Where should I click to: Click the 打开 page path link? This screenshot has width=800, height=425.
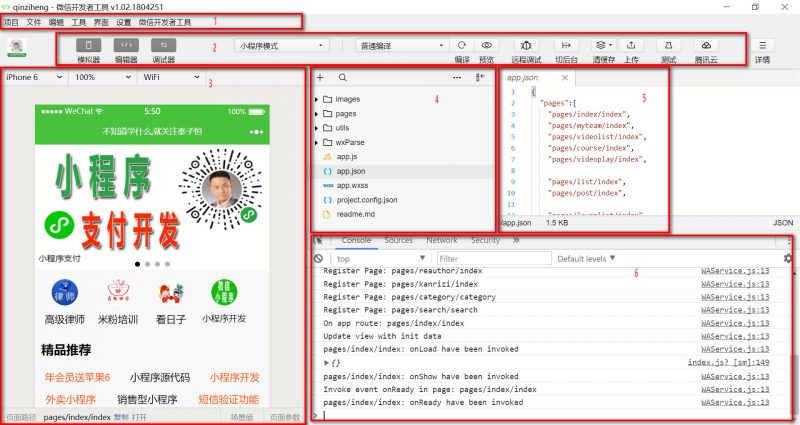point(139,417)
